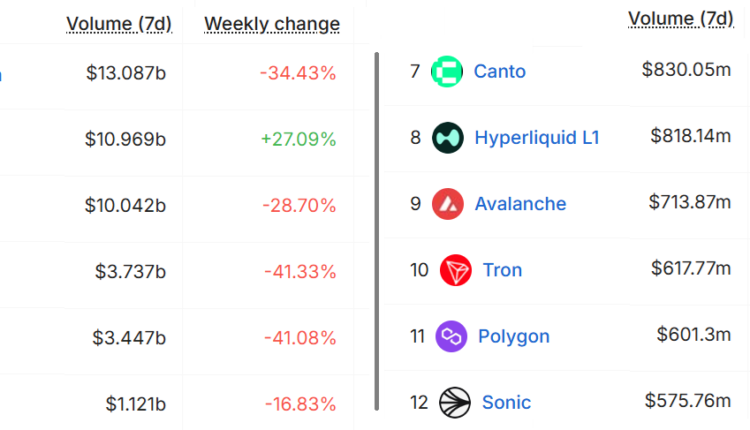Open the Canto chain link
Screen dimensions: 750x430
pos(499,72)
